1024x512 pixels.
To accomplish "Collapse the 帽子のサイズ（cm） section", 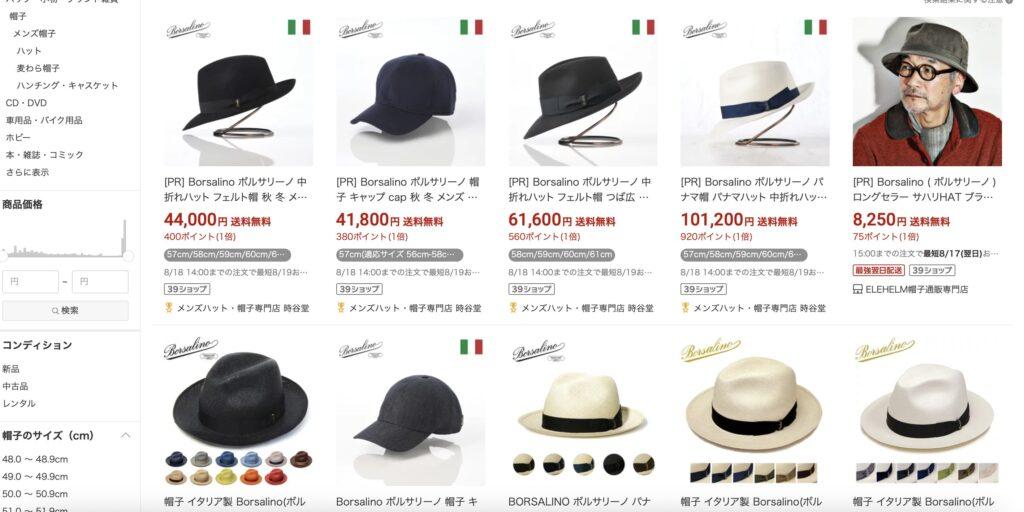I will 126,435.
